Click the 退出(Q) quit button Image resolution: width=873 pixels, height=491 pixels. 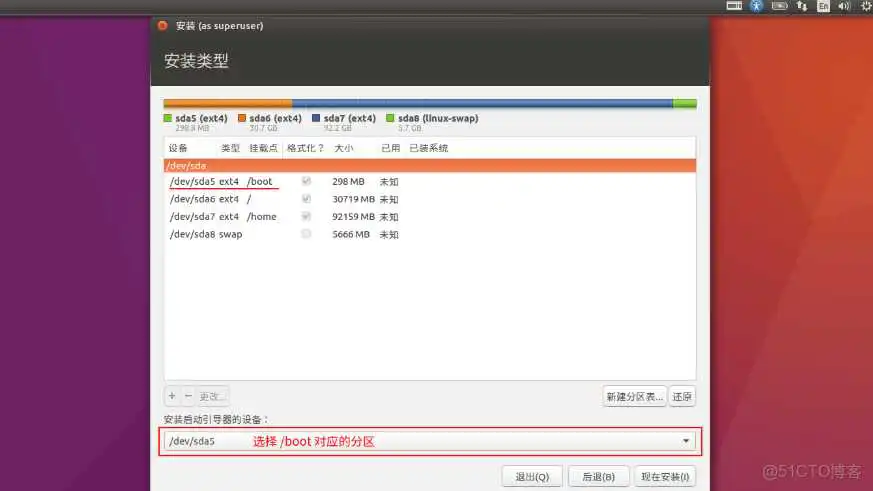532,477
